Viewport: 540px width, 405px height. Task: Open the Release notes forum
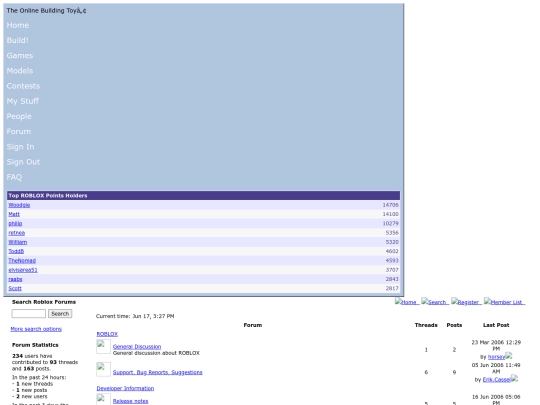pyautogui.click(x=130, y=402)
